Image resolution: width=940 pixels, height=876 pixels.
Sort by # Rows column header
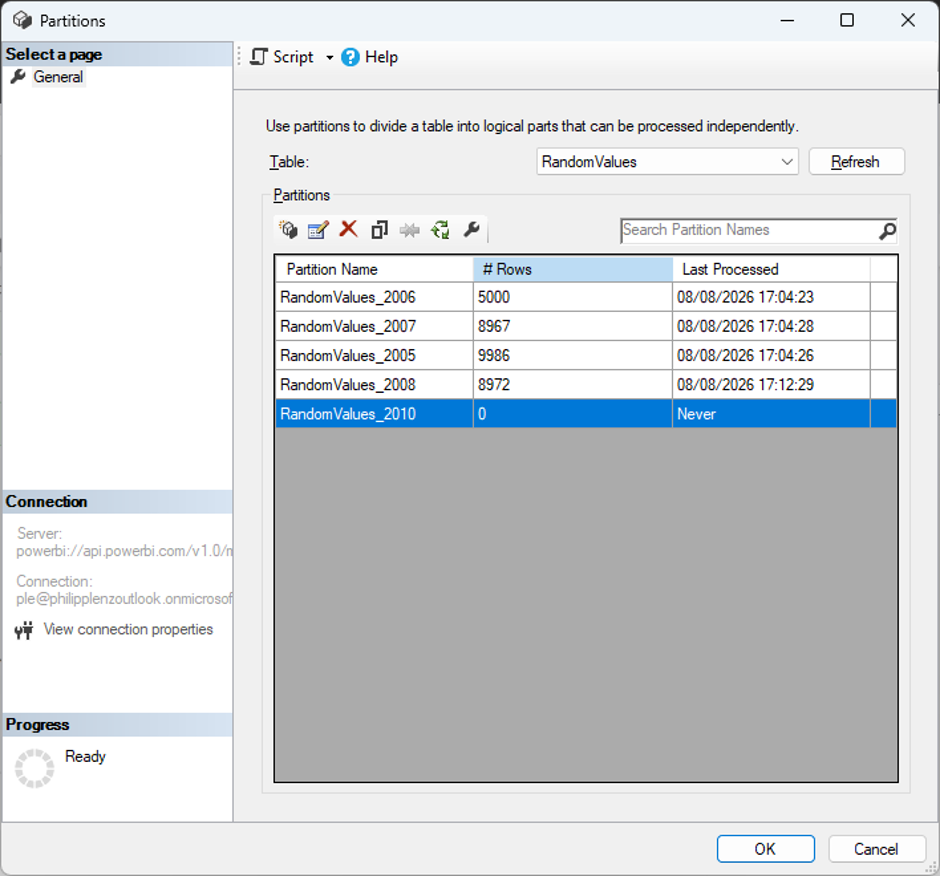click(x=573, y=269)
